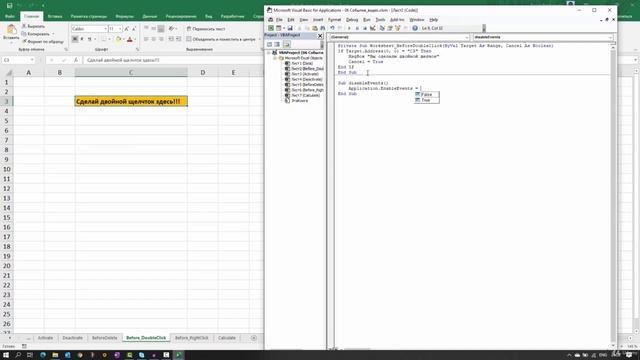
Task: Close the Project - VBAProject panel
Action: click(320, 36)
